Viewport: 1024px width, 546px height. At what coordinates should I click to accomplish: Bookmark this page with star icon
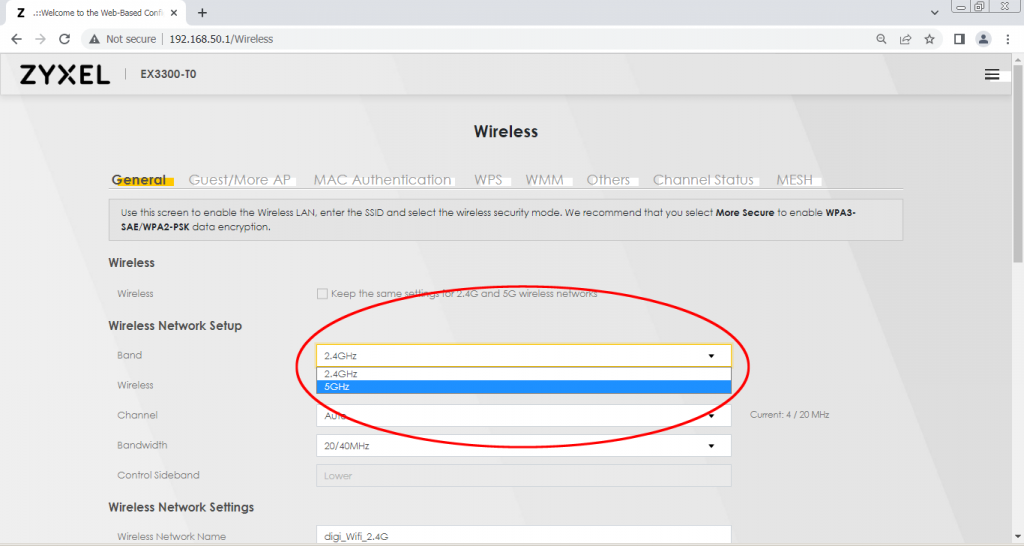(x=929, y=39)
